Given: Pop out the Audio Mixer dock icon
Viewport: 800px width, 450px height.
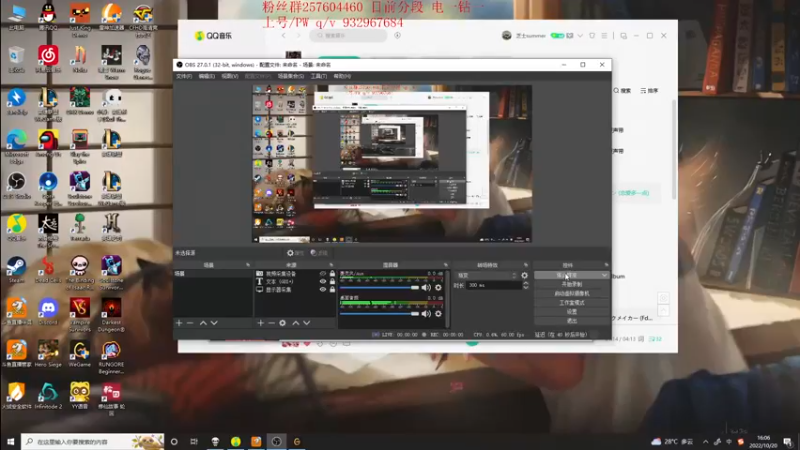Looking at the screenshot, I should point(445,265).
